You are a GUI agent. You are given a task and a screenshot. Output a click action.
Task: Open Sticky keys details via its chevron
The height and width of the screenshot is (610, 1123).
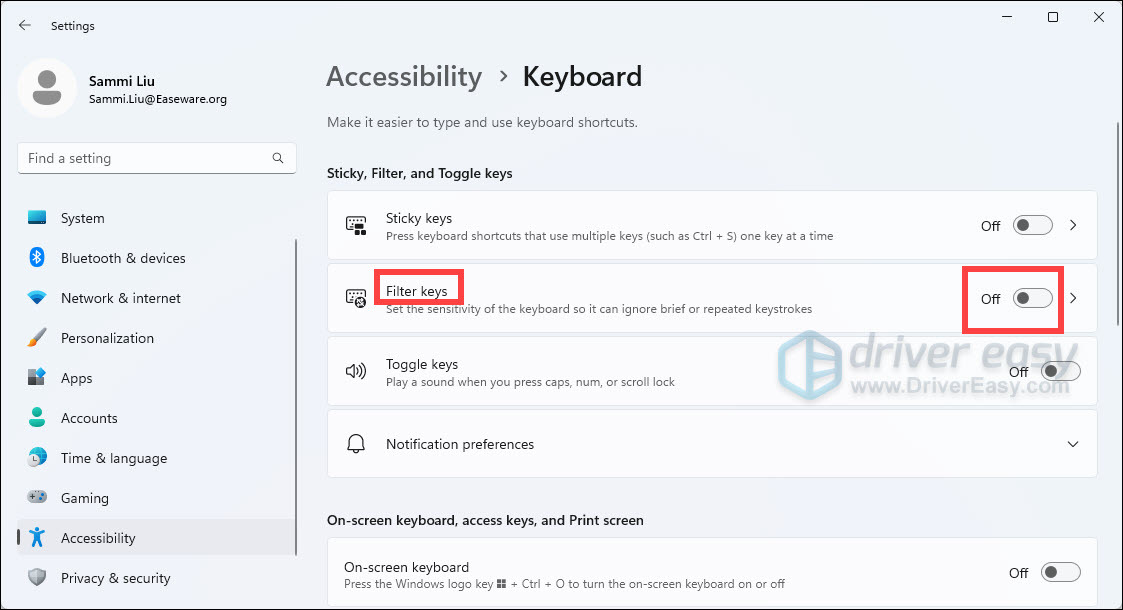1072,225
